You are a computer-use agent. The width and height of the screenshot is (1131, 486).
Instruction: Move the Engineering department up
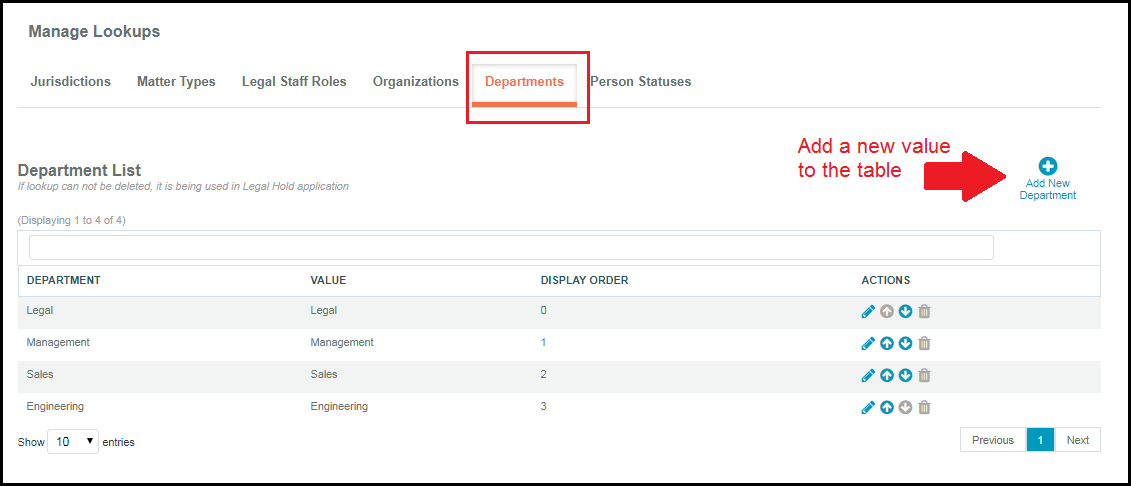[887, 408]
